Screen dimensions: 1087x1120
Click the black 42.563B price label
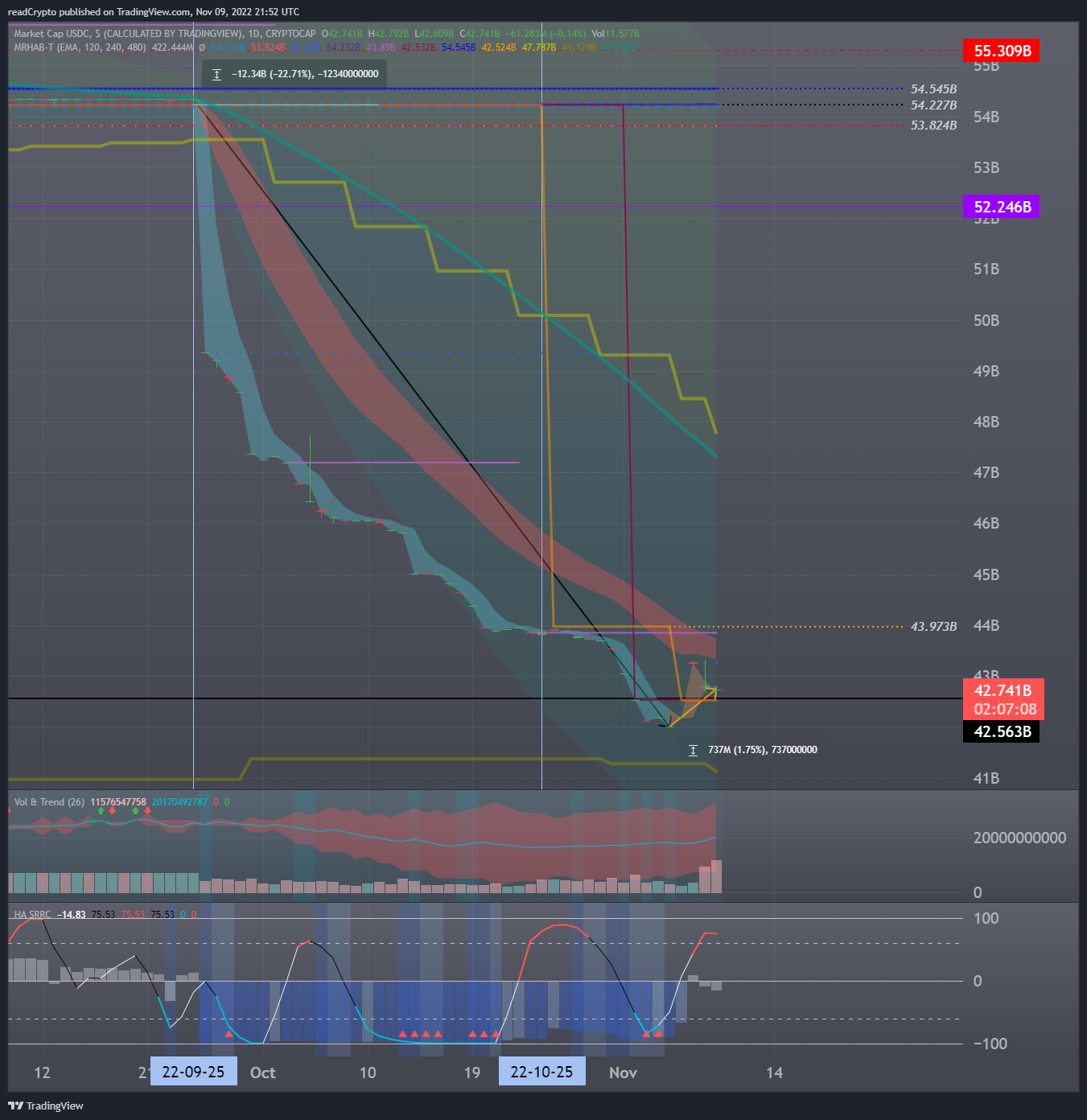[x=1001, y=731]
